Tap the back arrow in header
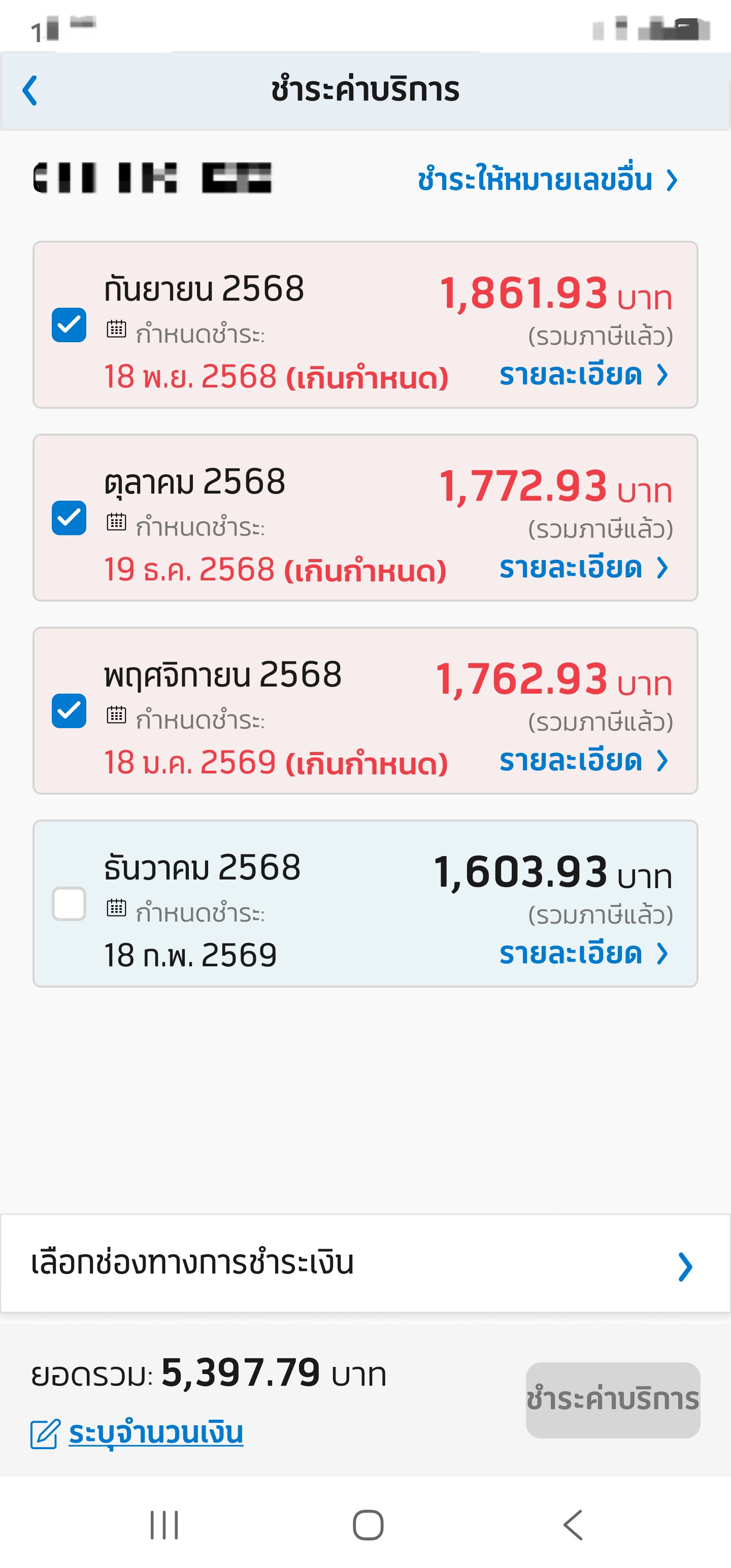Screen dimensions: 731x1568 point(30,91)
